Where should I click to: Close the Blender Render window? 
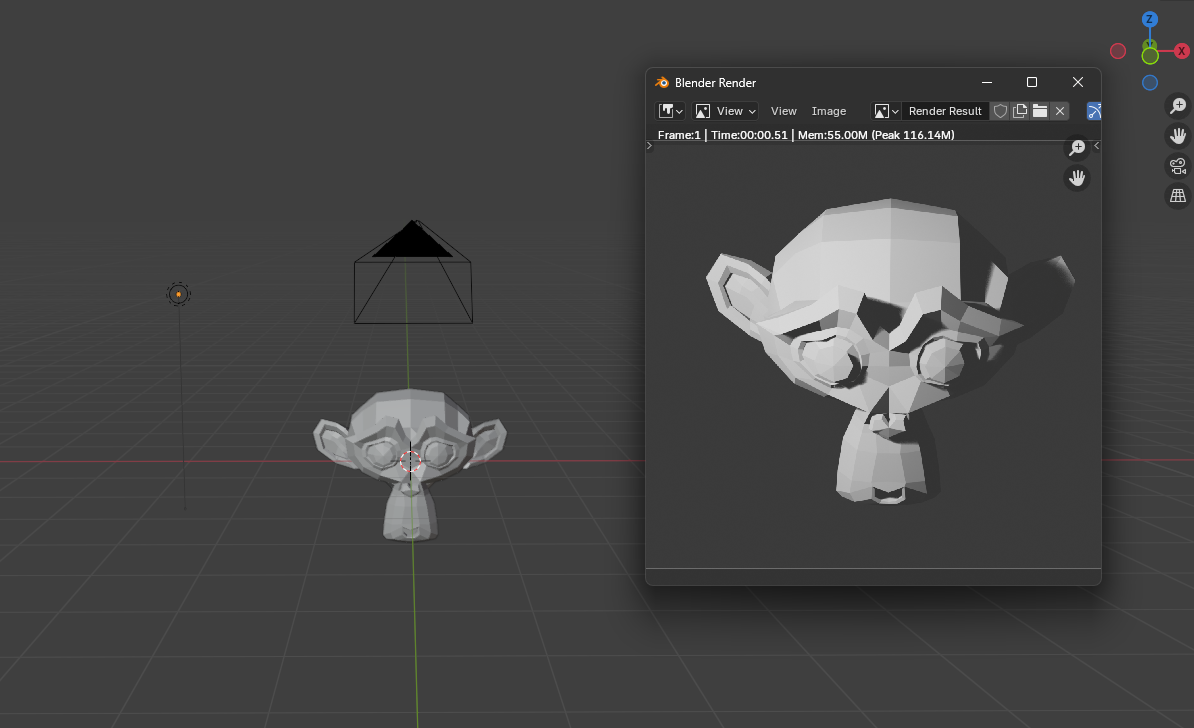click(1077, 82)
